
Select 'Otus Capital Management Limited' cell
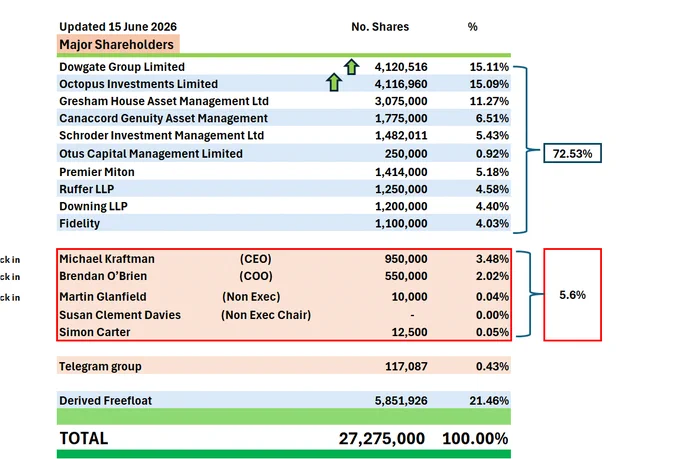(x=151, y=154)
